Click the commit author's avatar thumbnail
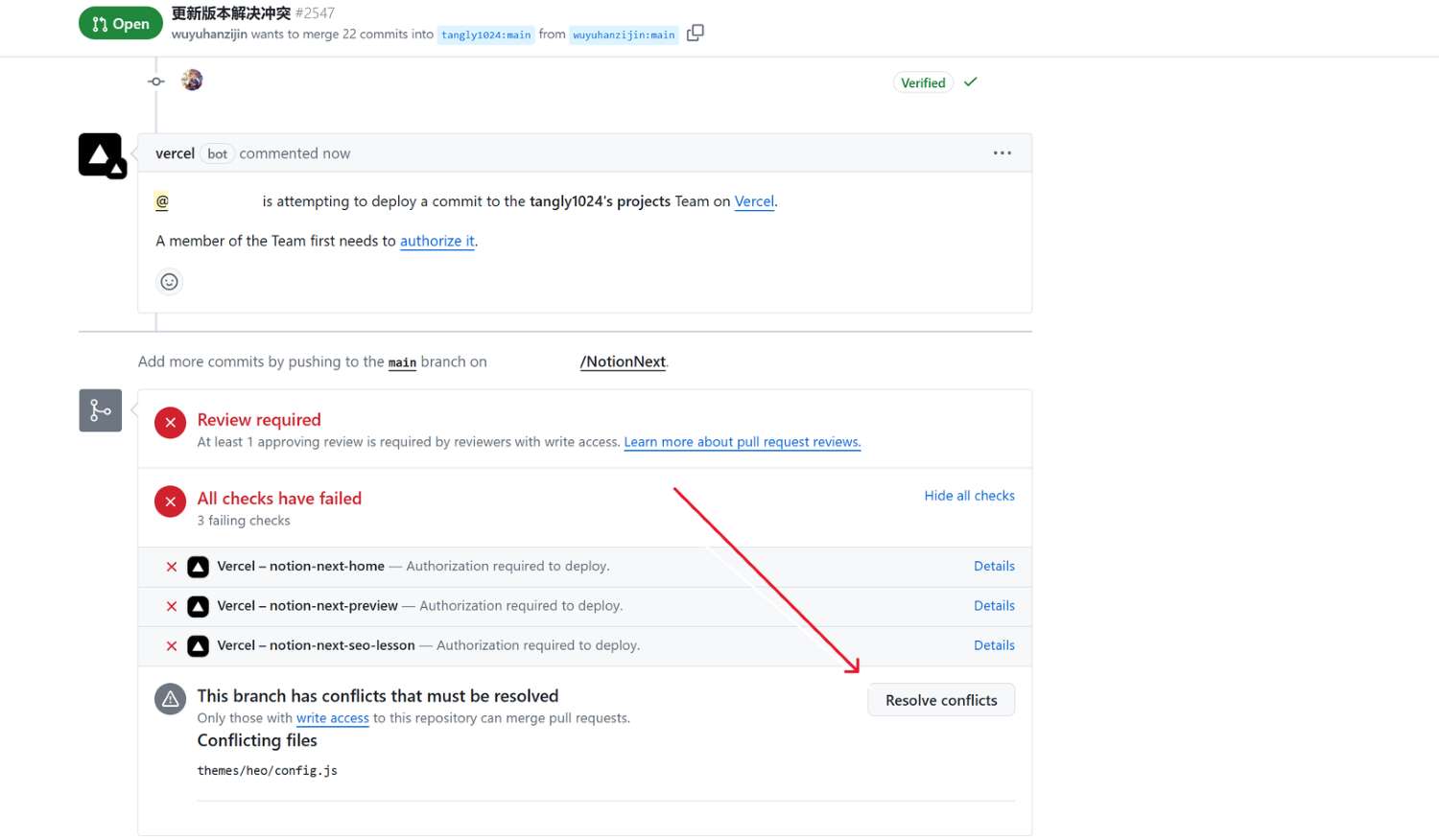This screenshot has height=840, width=1439. (192, 81)
